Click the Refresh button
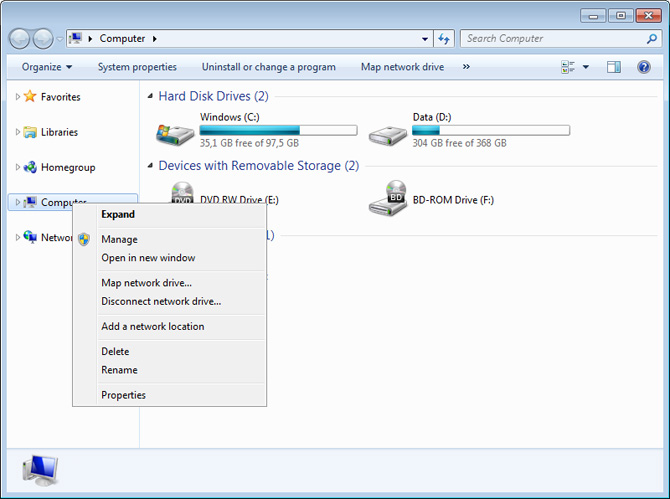 tap(444, 39)
